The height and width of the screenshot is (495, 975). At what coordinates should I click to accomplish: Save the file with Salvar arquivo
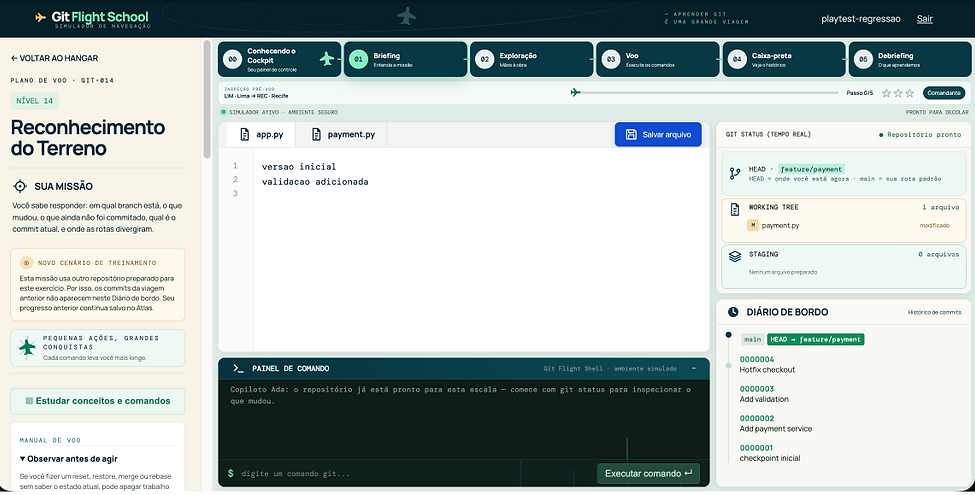[658, 134]
